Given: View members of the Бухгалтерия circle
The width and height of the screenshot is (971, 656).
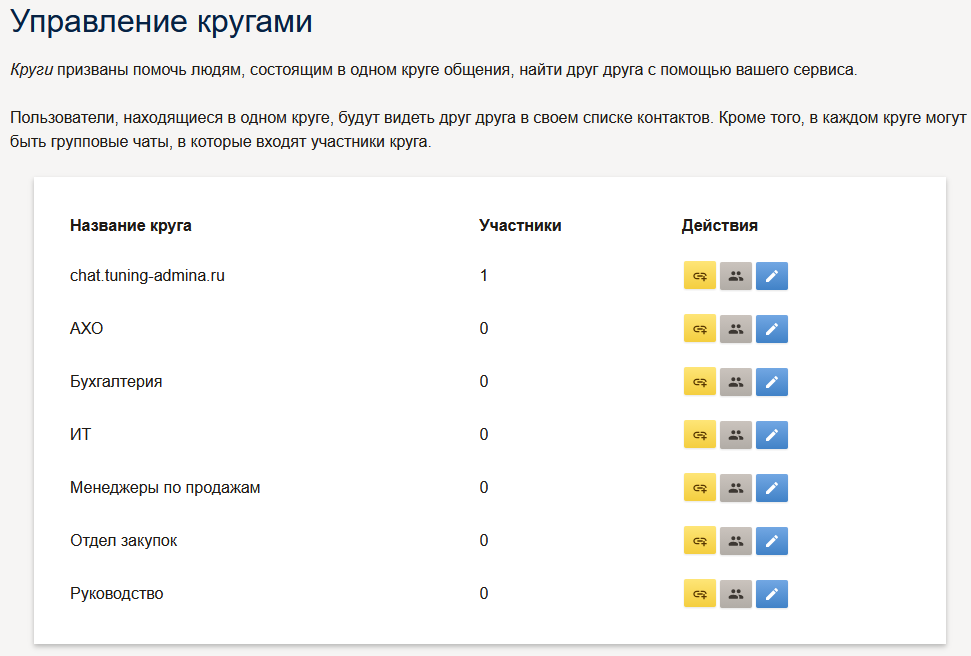Looking at the screenshot, I should pos(736,382).
